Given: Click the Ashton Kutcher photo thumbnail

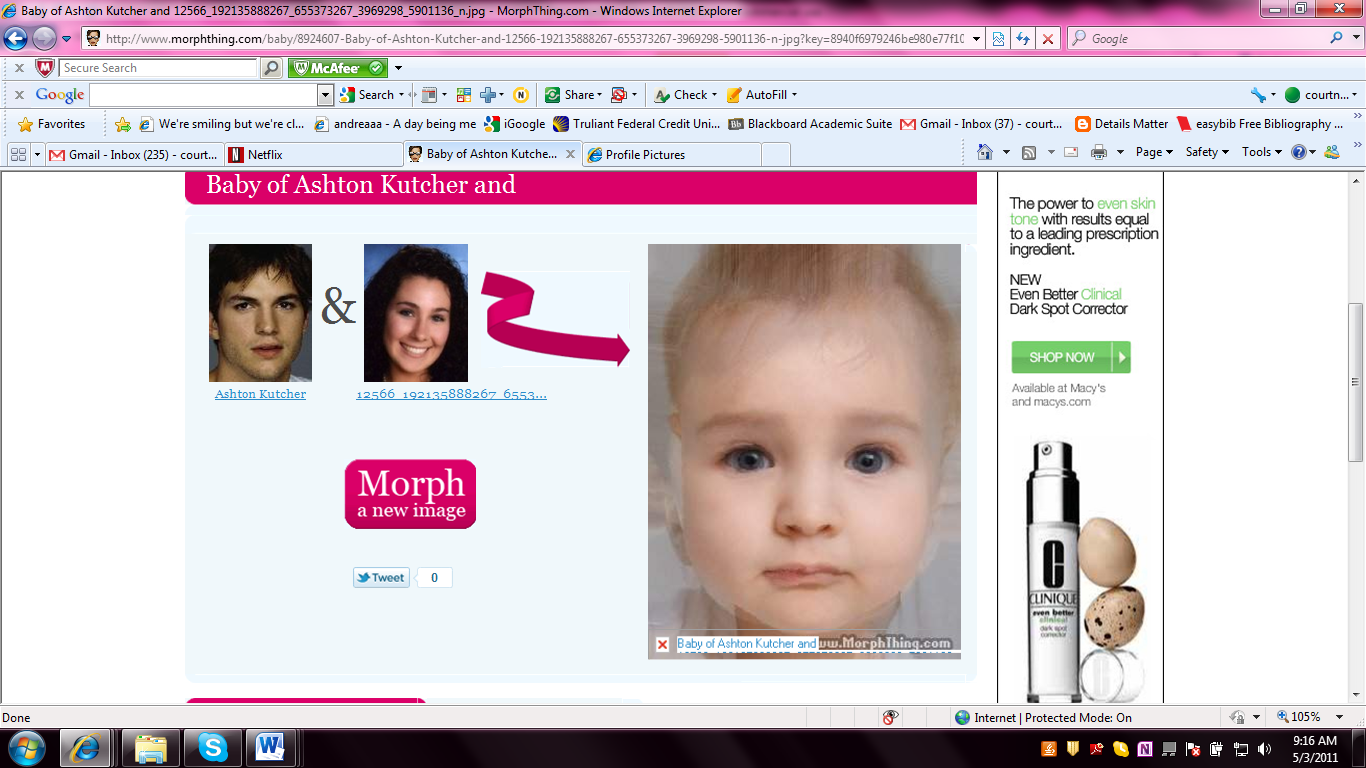Looking at the screenshot, I should [260, 313].
